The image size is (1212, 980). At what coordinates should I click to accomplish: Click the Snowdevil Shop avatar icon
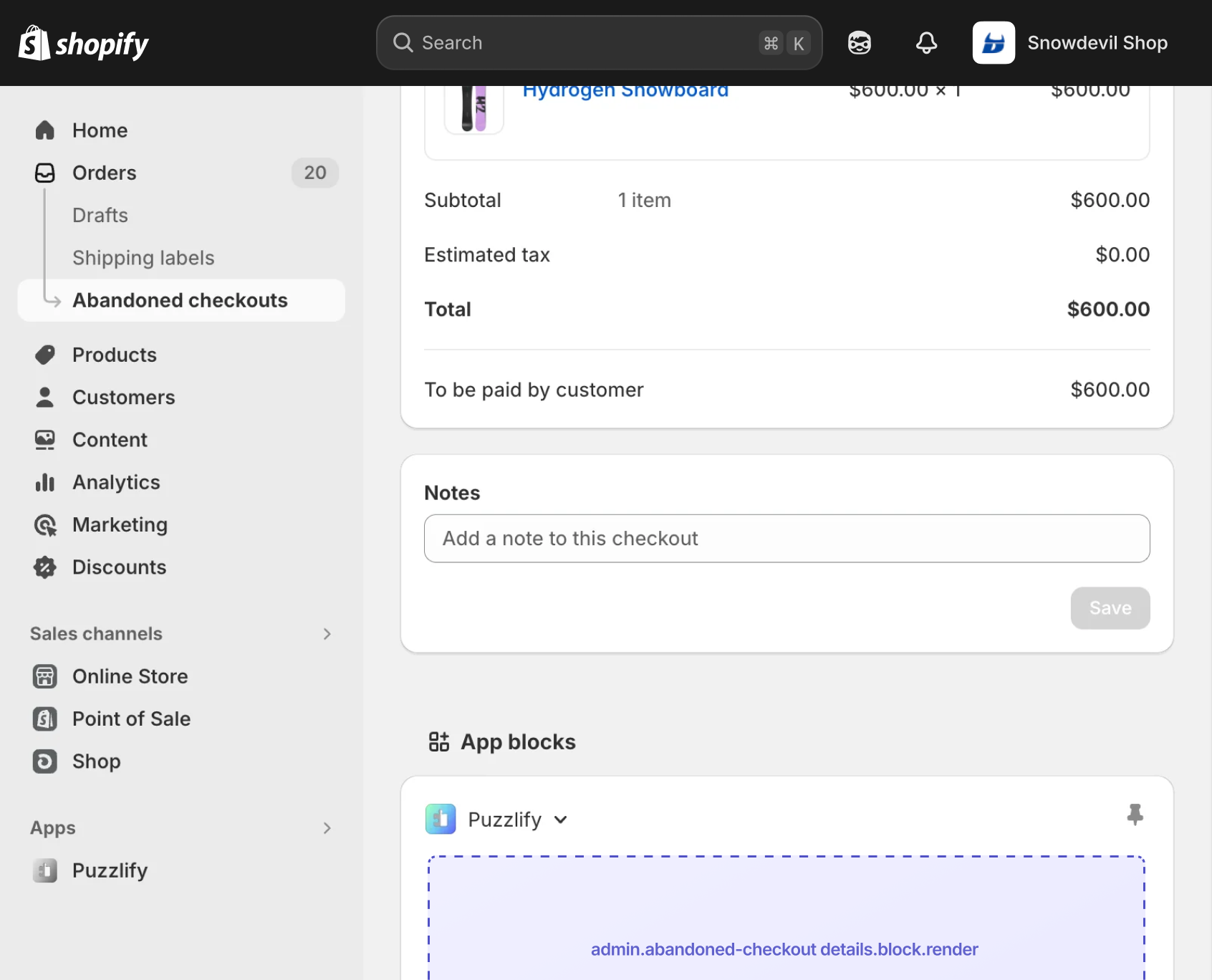click(x=994, y=43)
